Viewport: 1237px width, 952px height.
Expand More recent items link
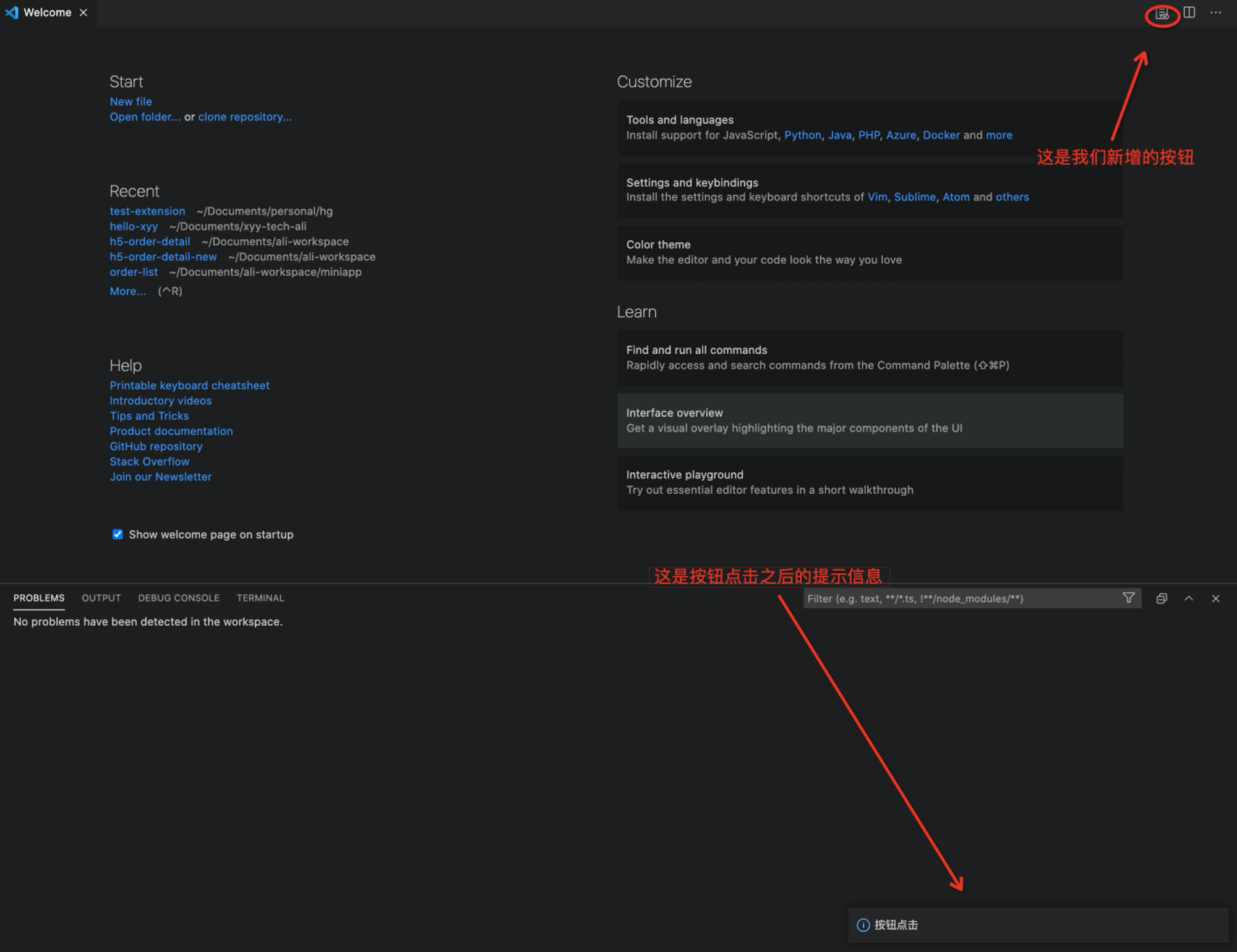[x=128, y=291]
